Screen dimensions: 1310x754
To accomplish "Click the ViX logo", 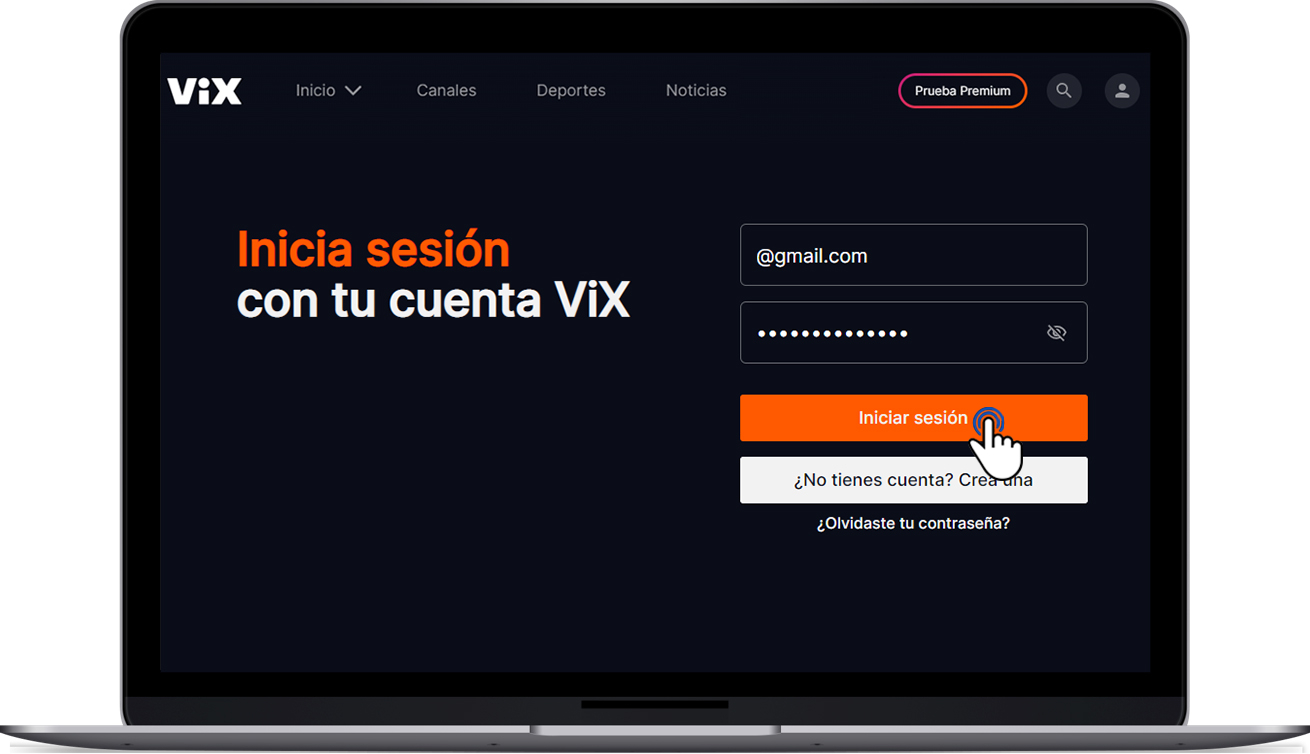I will click(205, 91).
